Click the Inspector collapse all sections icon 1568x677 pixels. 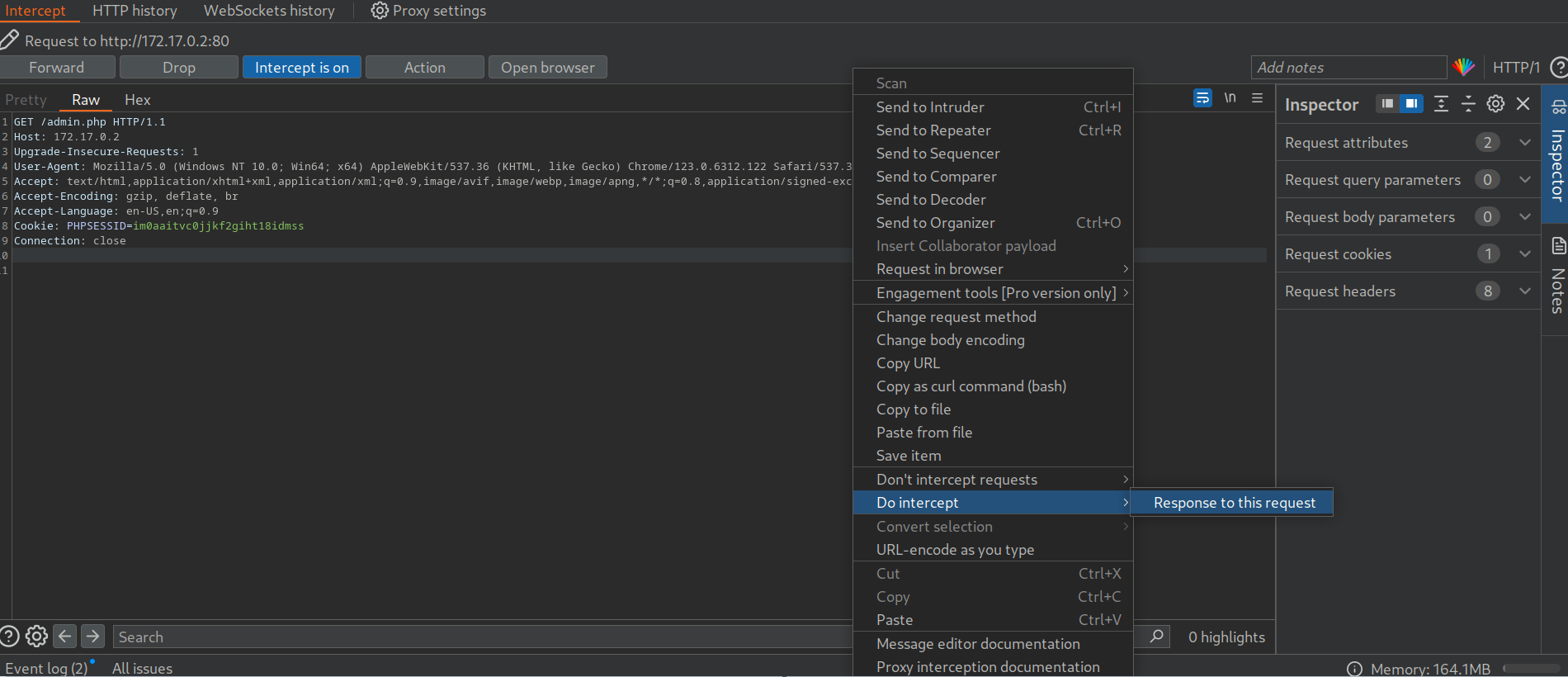[x=1468, y=104]
